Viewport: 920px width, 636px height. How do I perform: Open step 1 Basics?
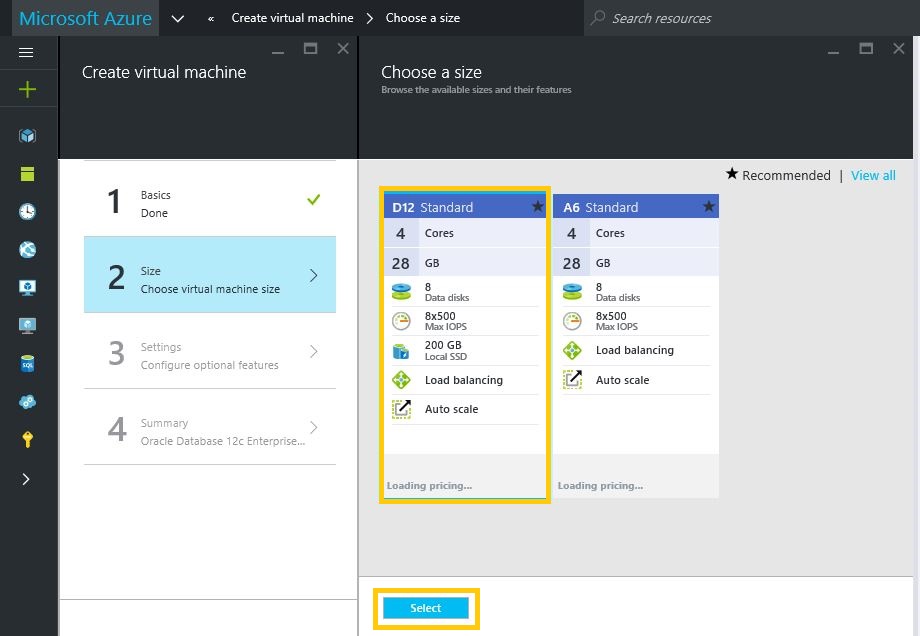click(210, 199)
